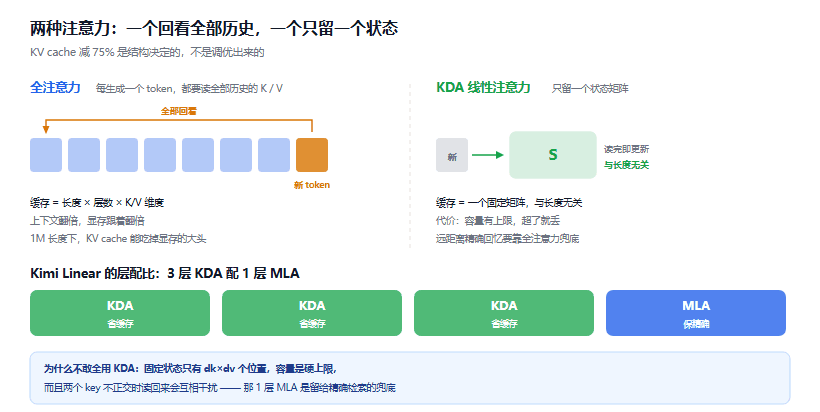The width and height of the screenshot is (820, 412).
Task: Select the gray 新 input box
Action: [452, 155]
